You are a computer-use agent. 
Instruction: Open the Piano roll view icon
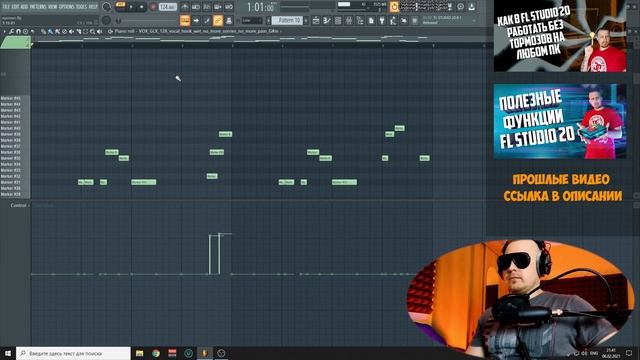point(327,20)
